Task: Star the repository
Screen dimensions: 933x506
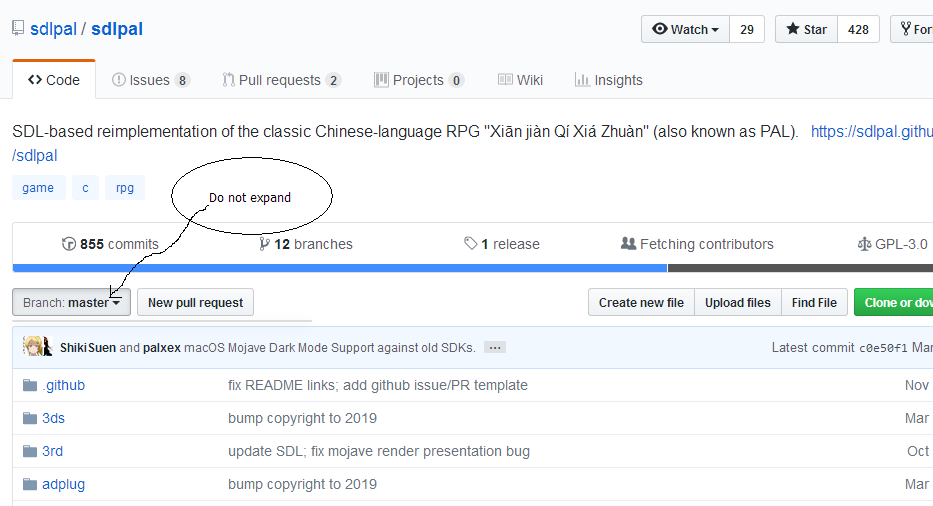Action: click(807, 29)
